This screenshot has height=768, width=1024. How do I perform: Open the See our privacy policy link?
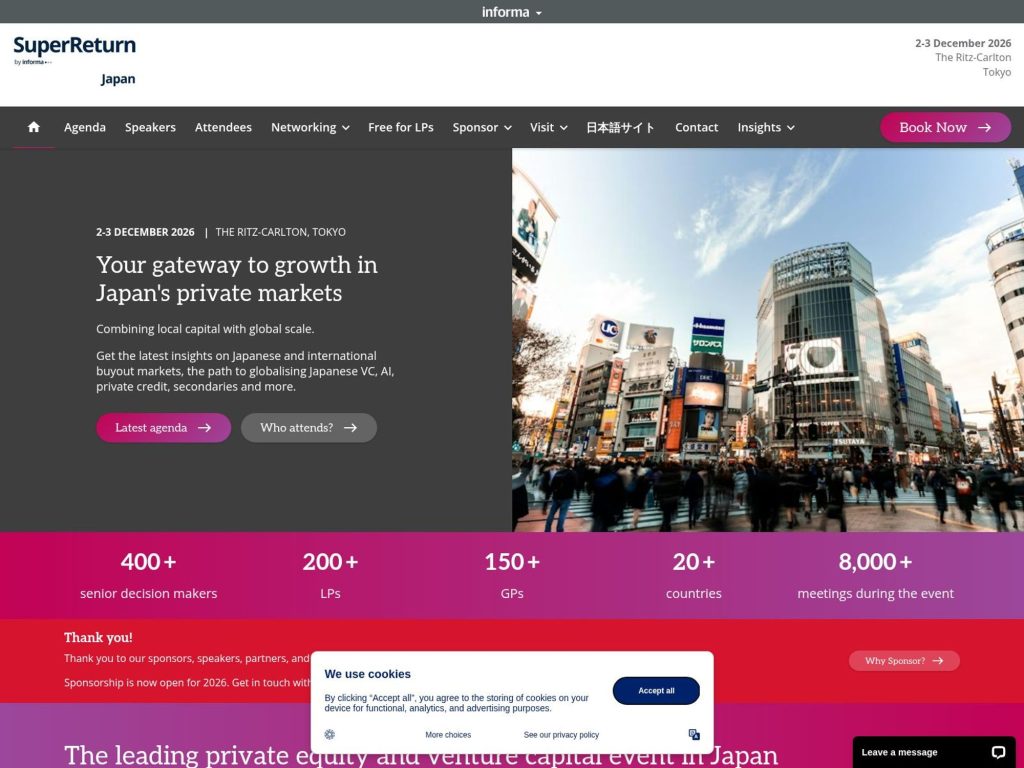click(x=560, y=734)
